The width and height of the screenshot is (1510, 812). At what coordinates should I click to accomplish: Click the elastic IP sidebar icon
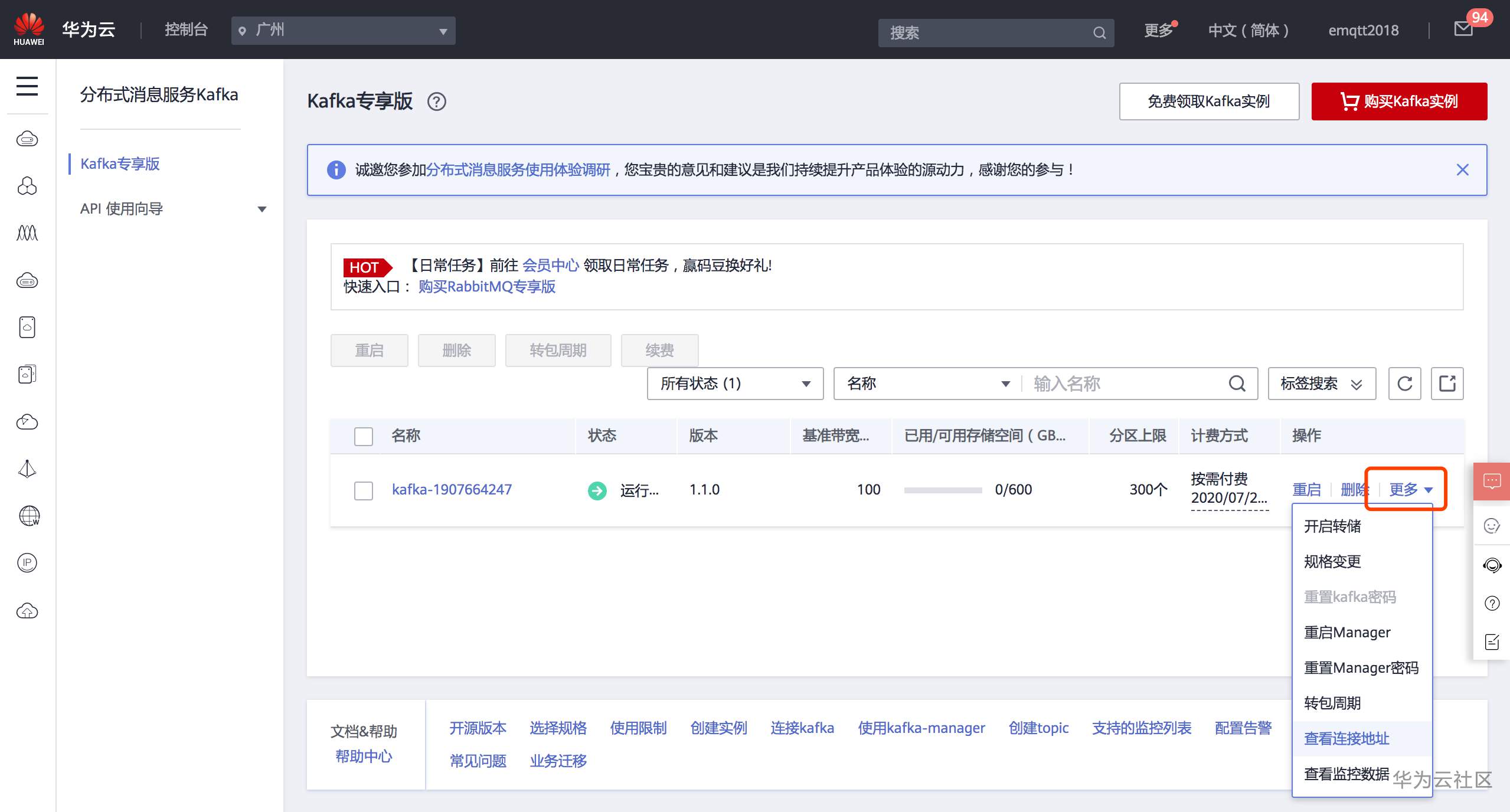(x=27, y=563)
